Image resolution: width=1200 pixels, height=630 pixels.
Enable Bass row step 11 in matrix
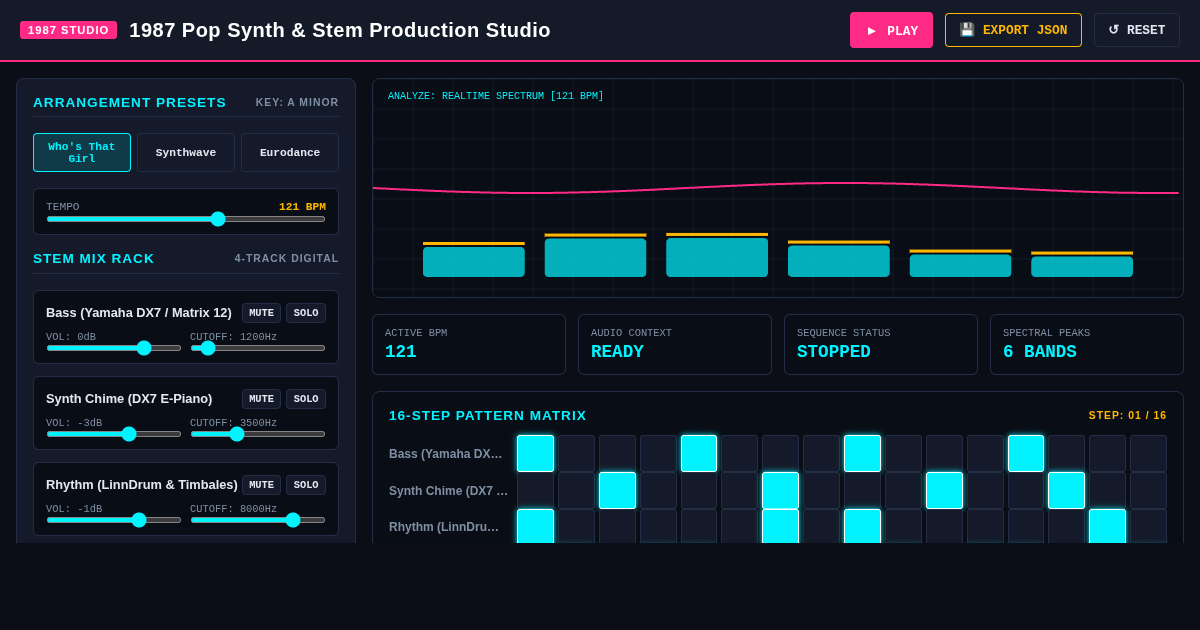tap(944, 453)
